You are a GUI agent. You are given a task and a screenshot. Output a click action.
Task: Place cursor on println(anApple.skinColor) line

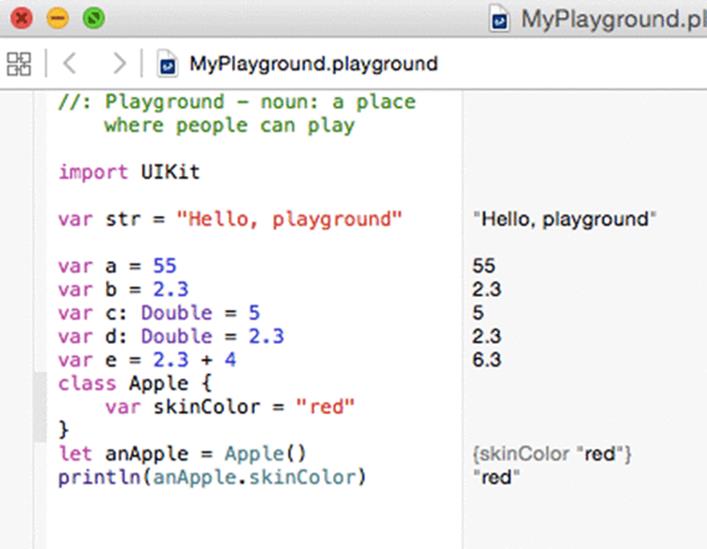(x=212, y=477)
